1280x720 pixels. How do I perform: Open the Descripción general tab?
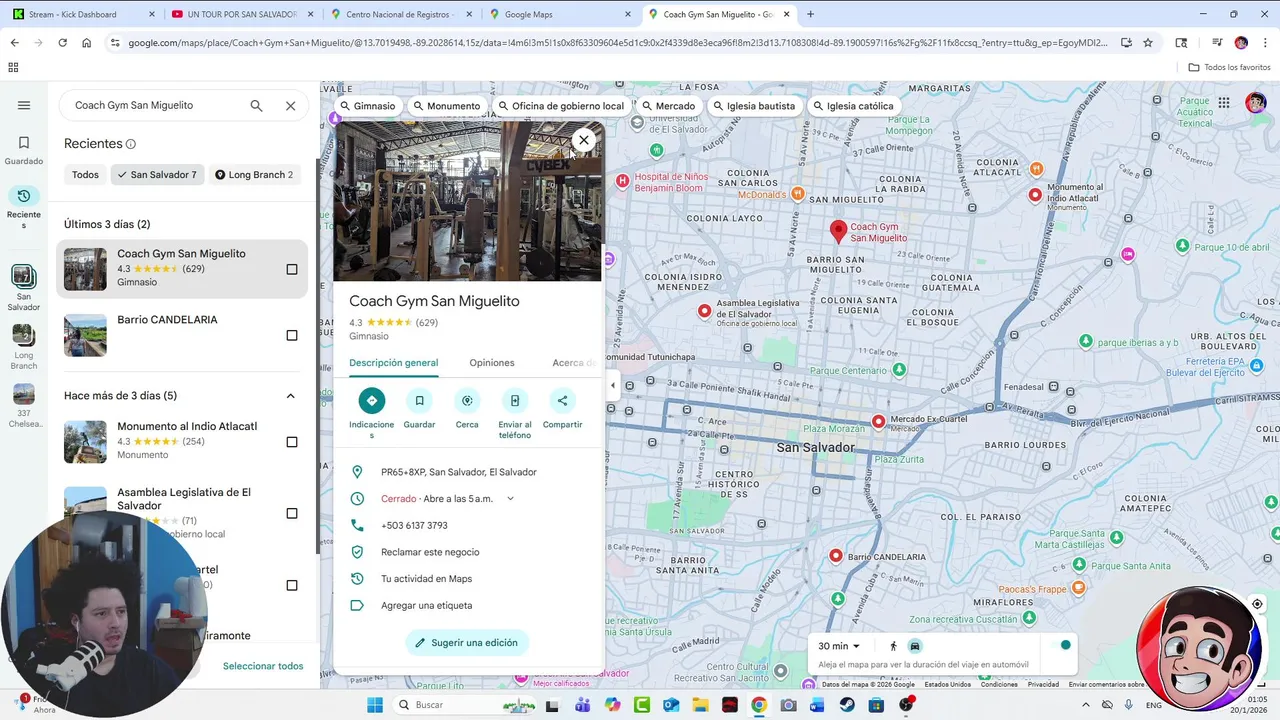394,363
